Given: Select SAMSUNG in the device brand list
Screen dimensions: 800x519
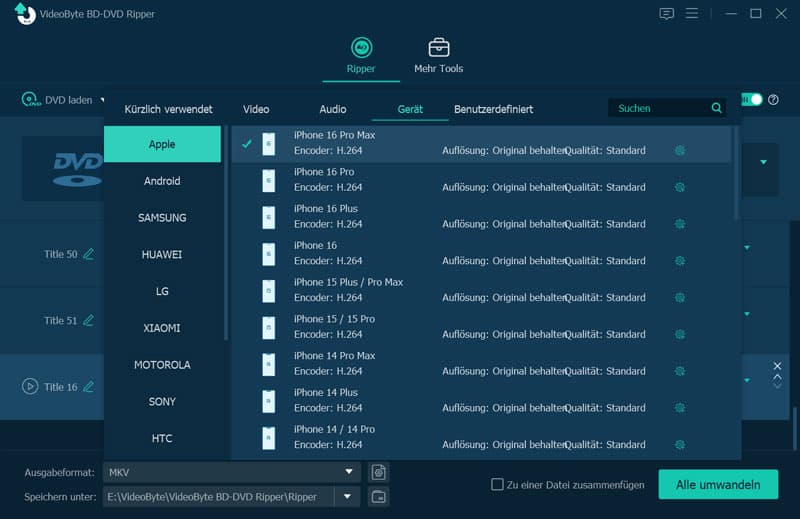Looking at the screenshot, I should coord(162,218).
